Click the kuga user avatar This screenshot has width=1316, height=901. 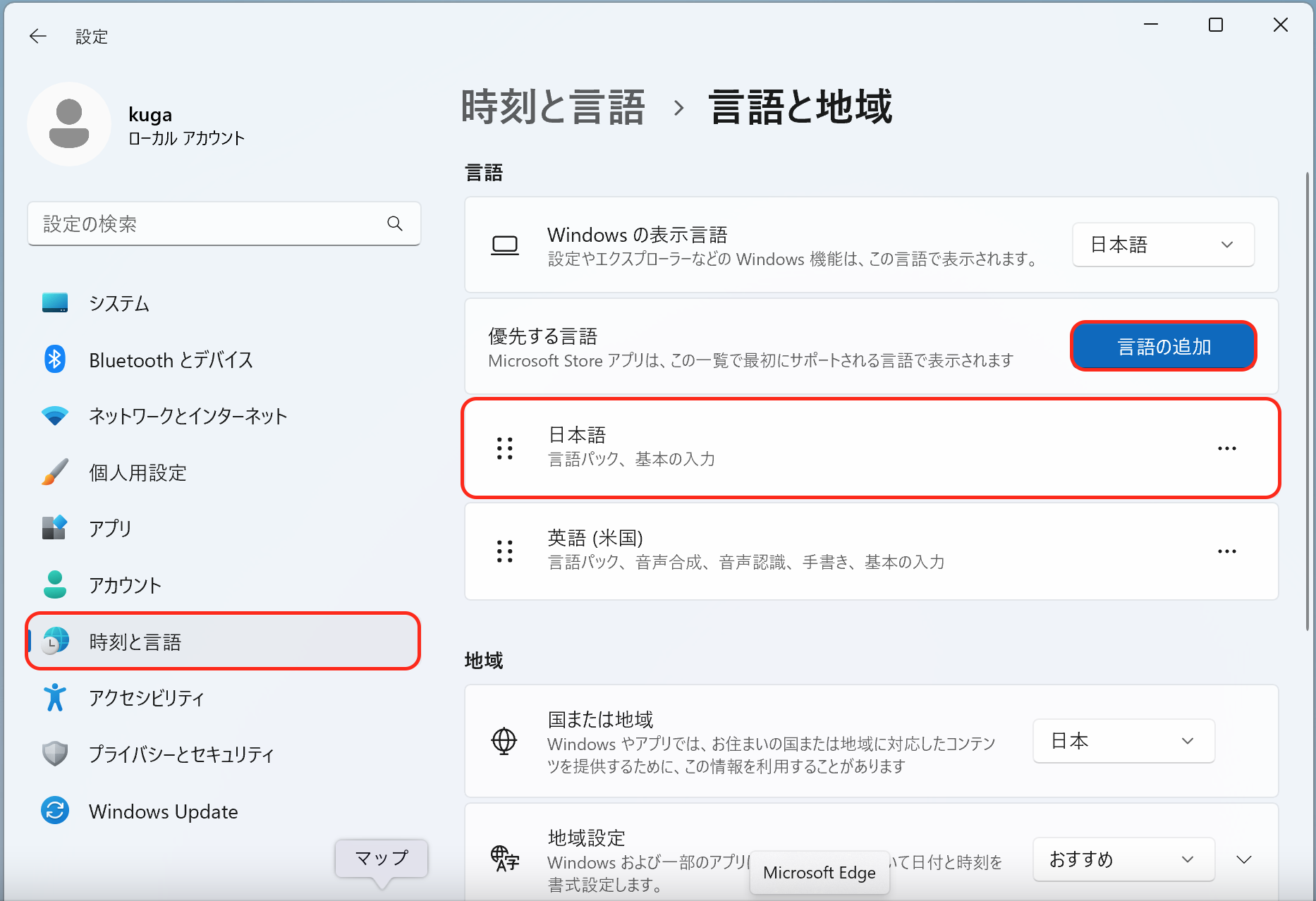[x=68, y=124]
